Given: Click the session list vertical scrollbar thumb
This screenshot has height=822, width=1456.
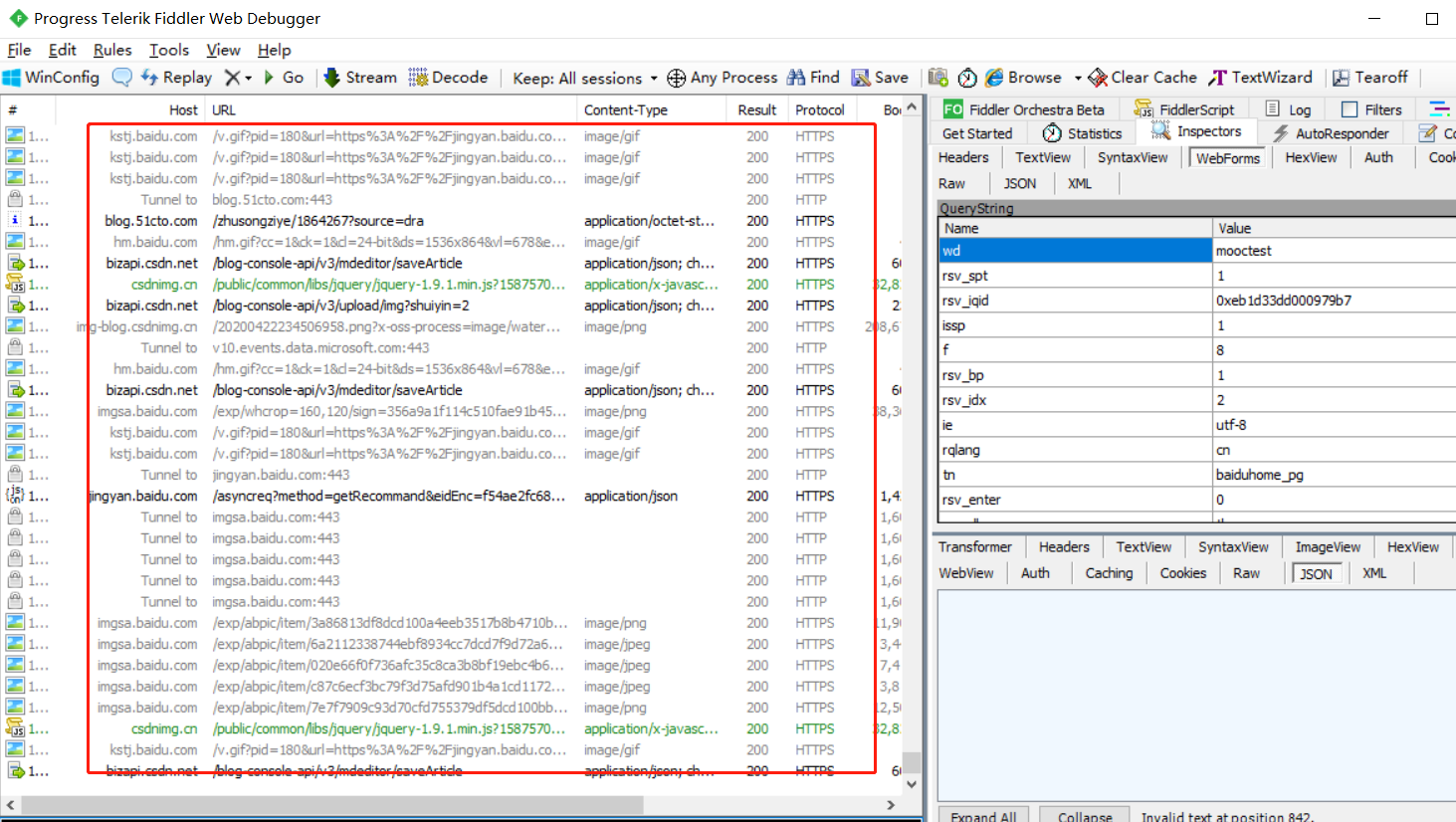Looking at the screenshot, I should coord(912,762).
